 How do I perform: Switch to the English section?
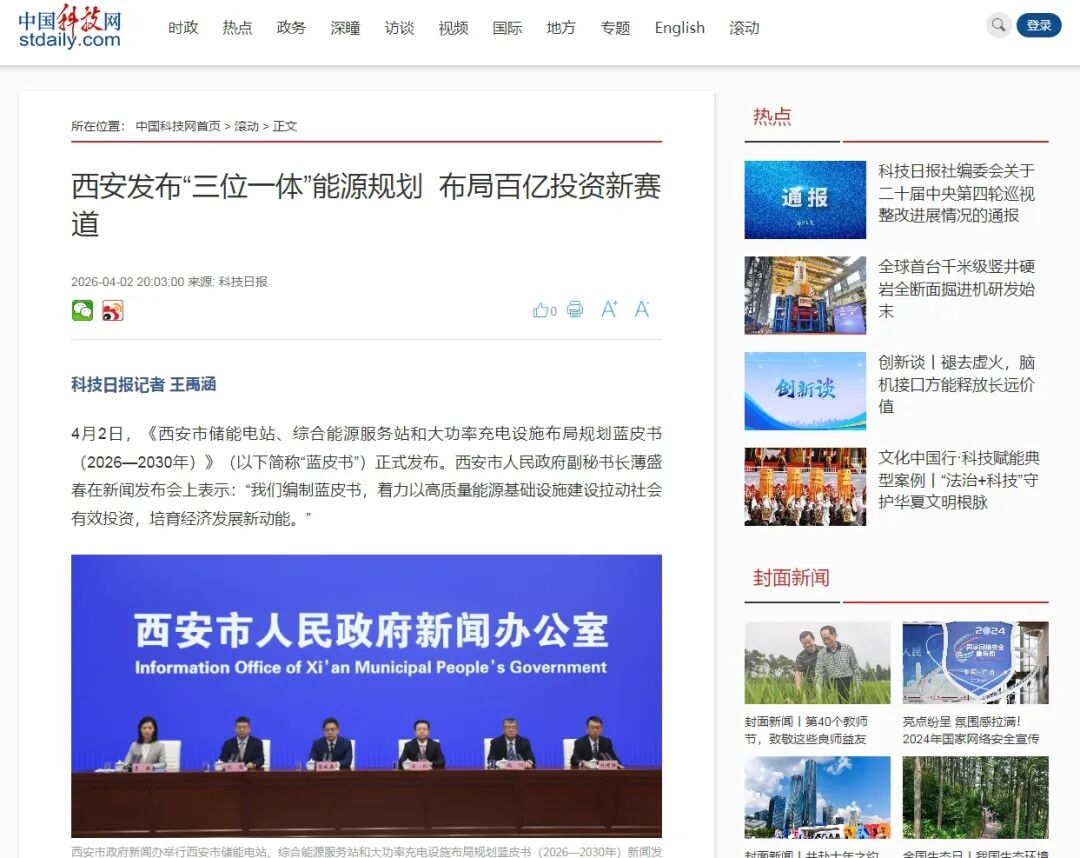pyautogui.click(x=679, y=28)
